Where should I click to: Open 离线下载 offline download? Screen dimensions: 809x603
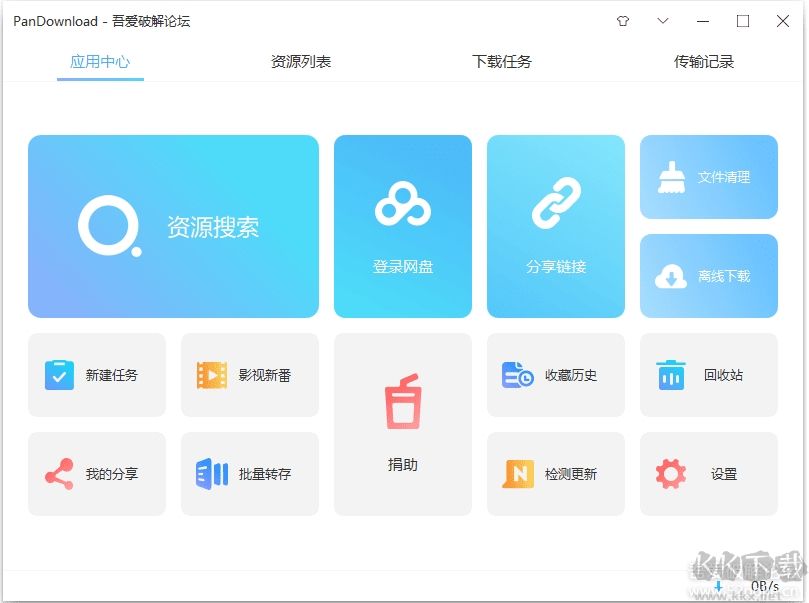(708, 276)
